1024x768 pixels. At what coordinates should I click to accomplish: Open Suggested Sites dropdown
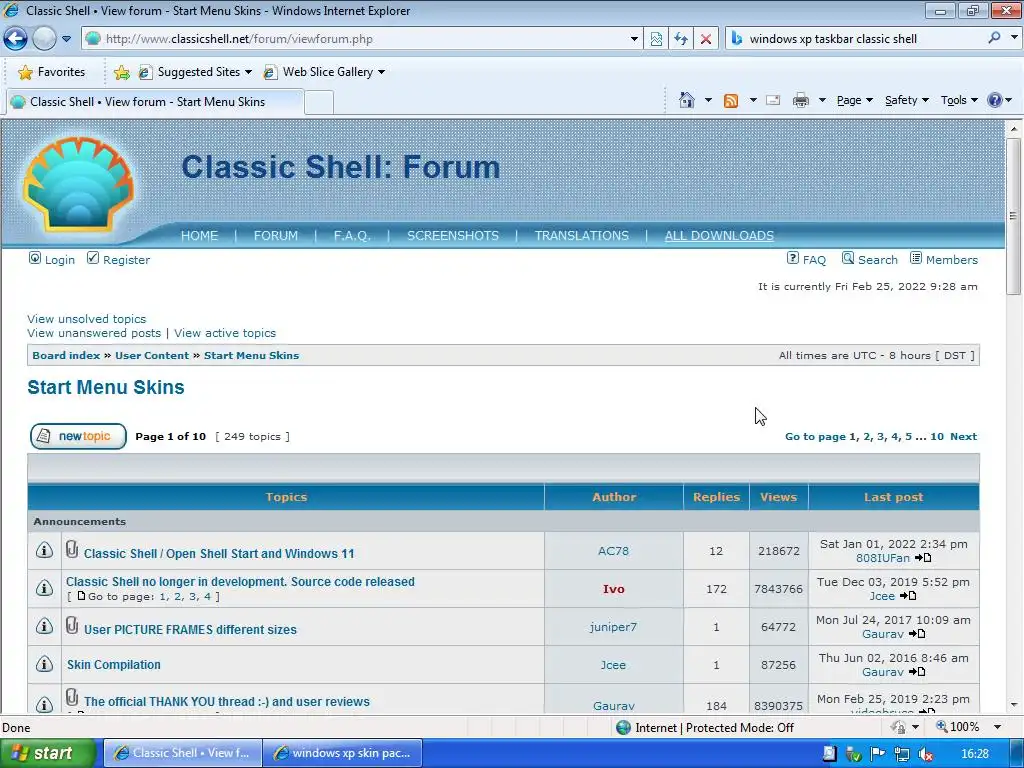[195, 72]
